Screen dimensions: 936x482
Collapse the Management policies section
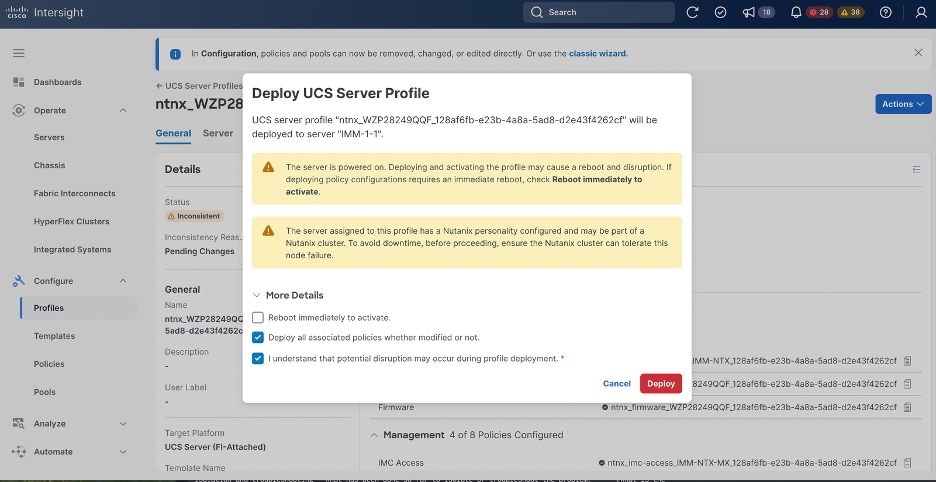pos(374,435)
